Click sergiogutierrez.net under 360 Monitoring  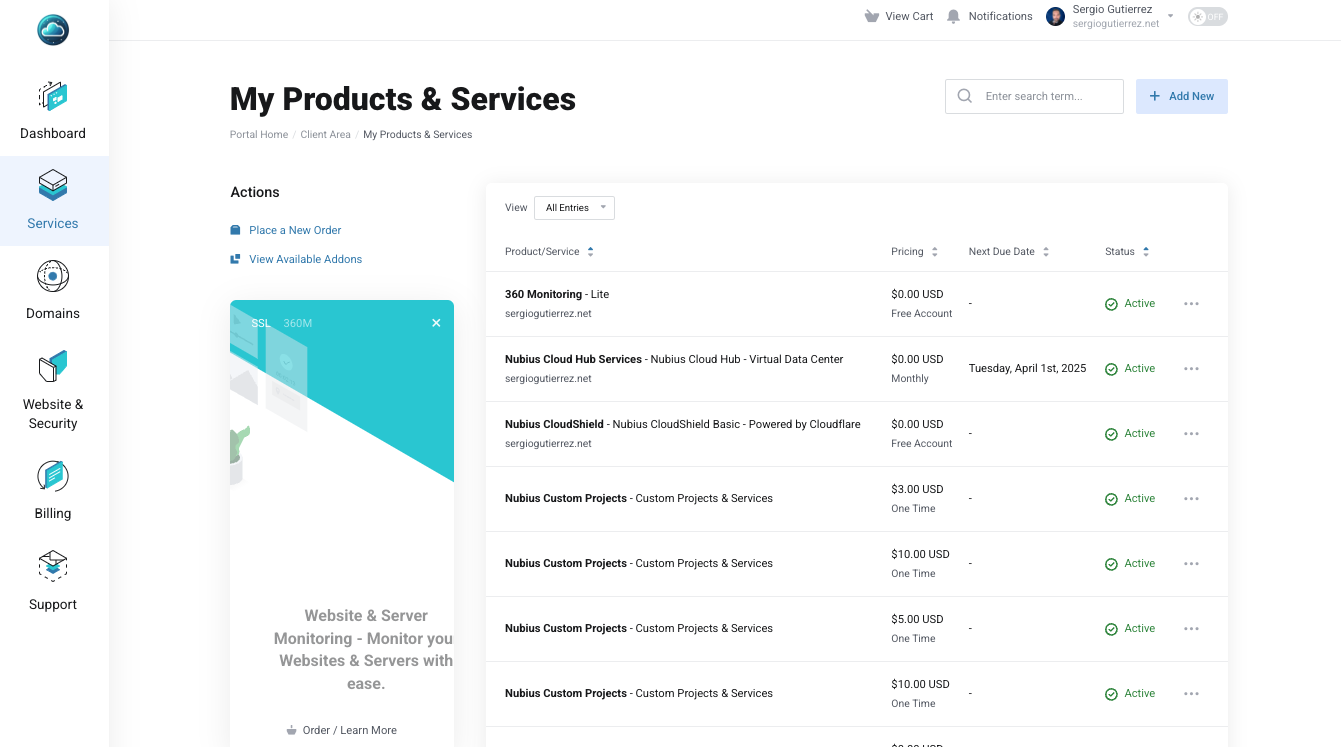pyautogui.click(x=548, y=313)
